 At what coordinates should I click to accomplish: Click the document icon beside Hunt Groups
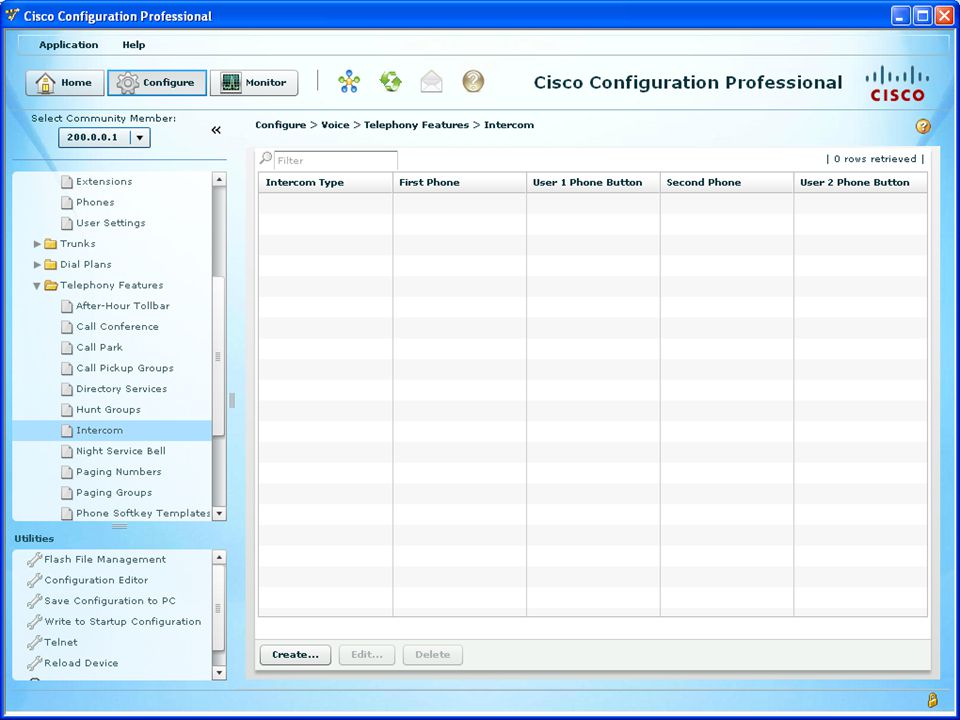point(67,410)
